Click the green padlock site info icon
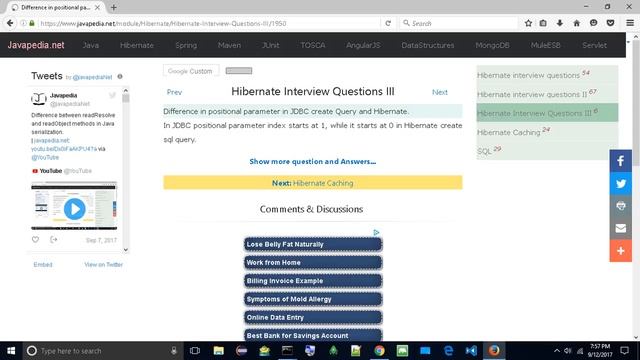 (x=32, y=23)
